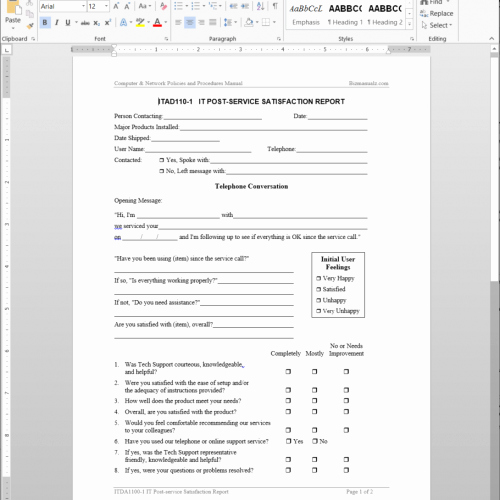Center the paragraph text
500x500 pixels.
pos(190,22)
